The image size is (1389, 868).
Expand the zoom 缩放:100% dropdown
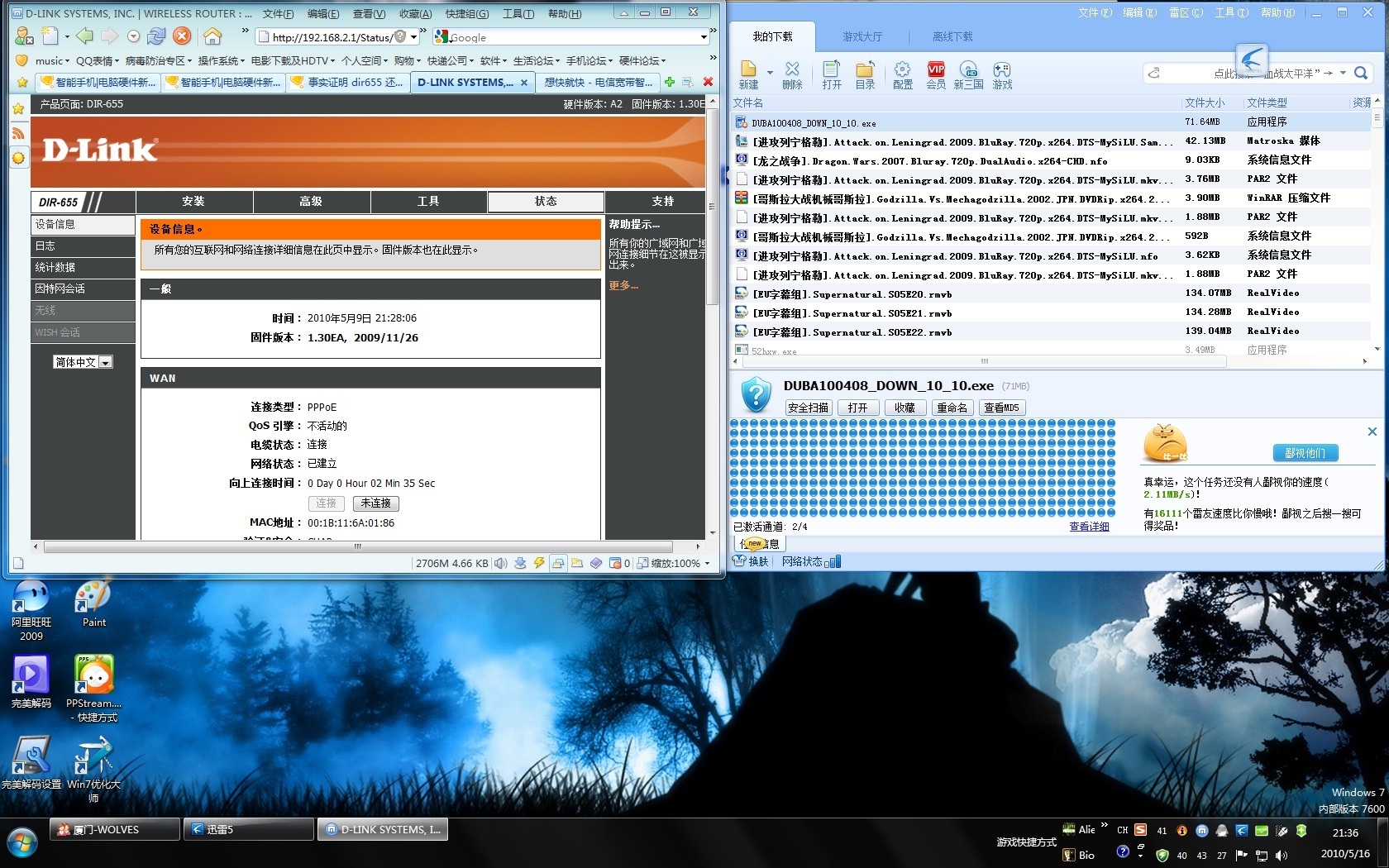click(707, 564)
